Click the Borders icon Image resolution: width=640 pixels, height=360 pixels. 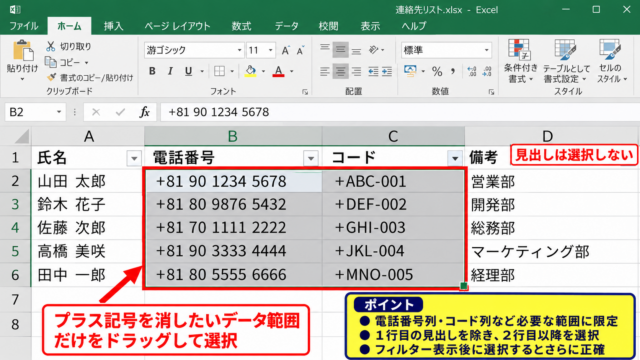[x=220, y=71]
